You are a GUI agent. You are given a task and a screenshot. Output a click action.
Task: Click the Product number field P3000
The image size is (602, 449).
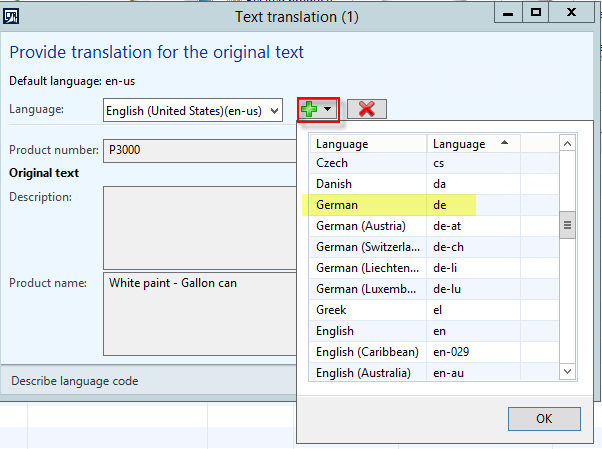[200, 150]
